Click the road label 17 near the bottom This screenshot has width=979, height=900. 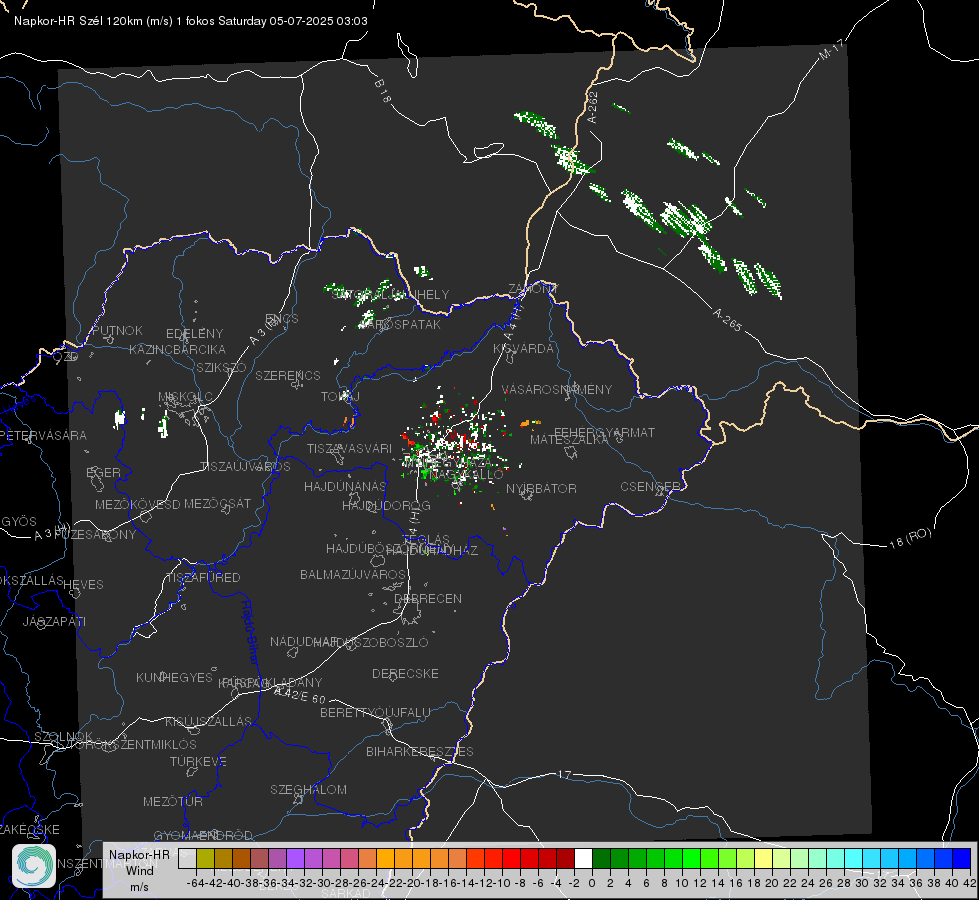564,774
